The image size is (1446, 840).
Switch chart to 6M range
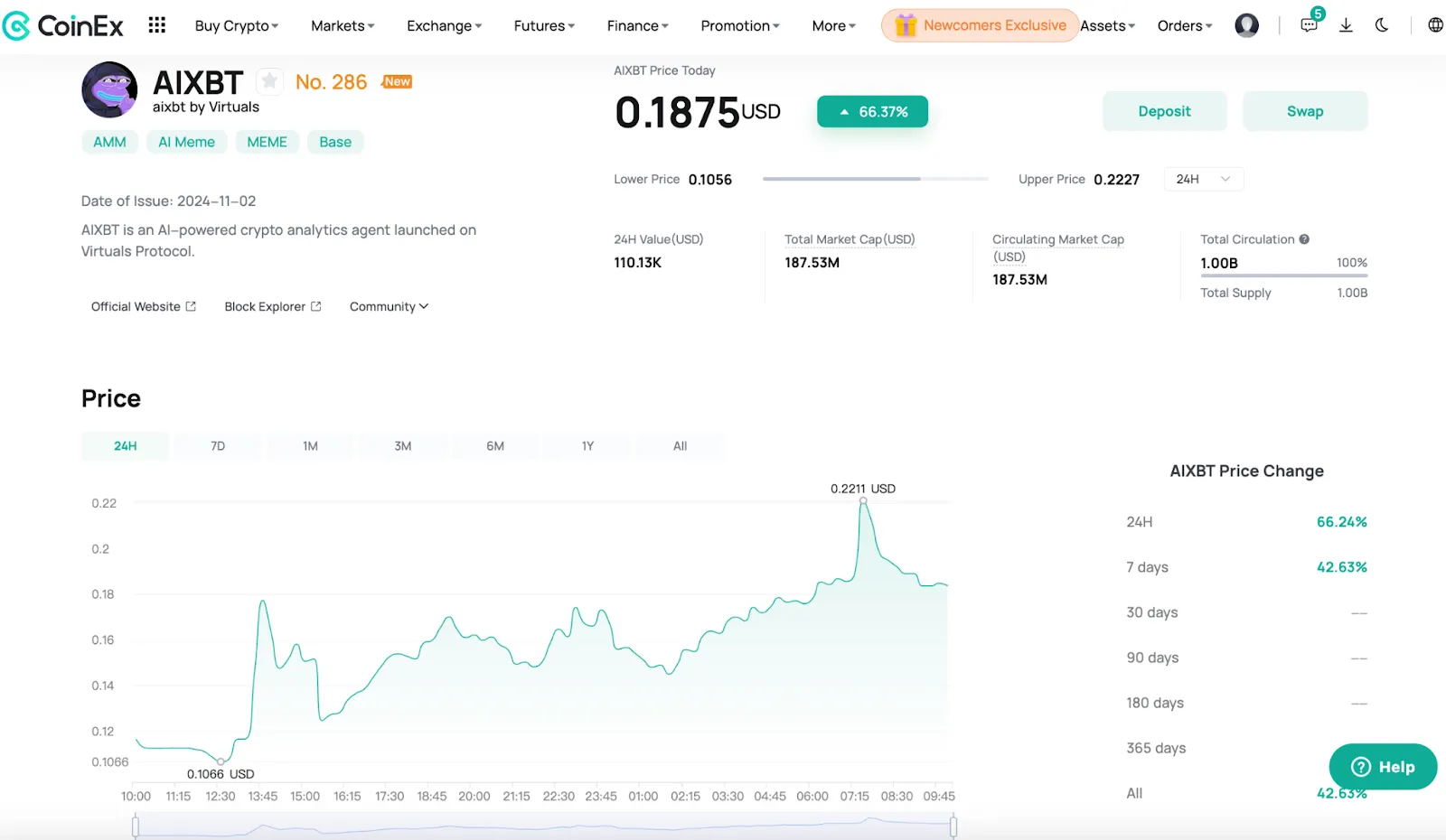495,446
